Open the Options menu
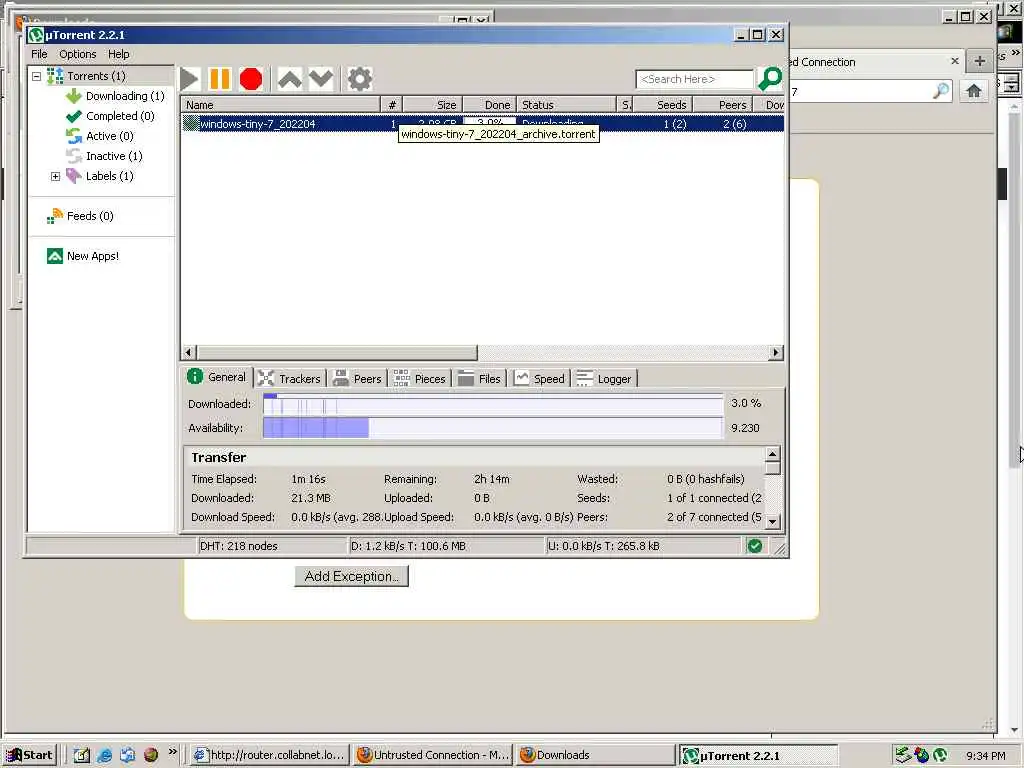Viewport: 1024px width, 768px height. pos(78,54)
